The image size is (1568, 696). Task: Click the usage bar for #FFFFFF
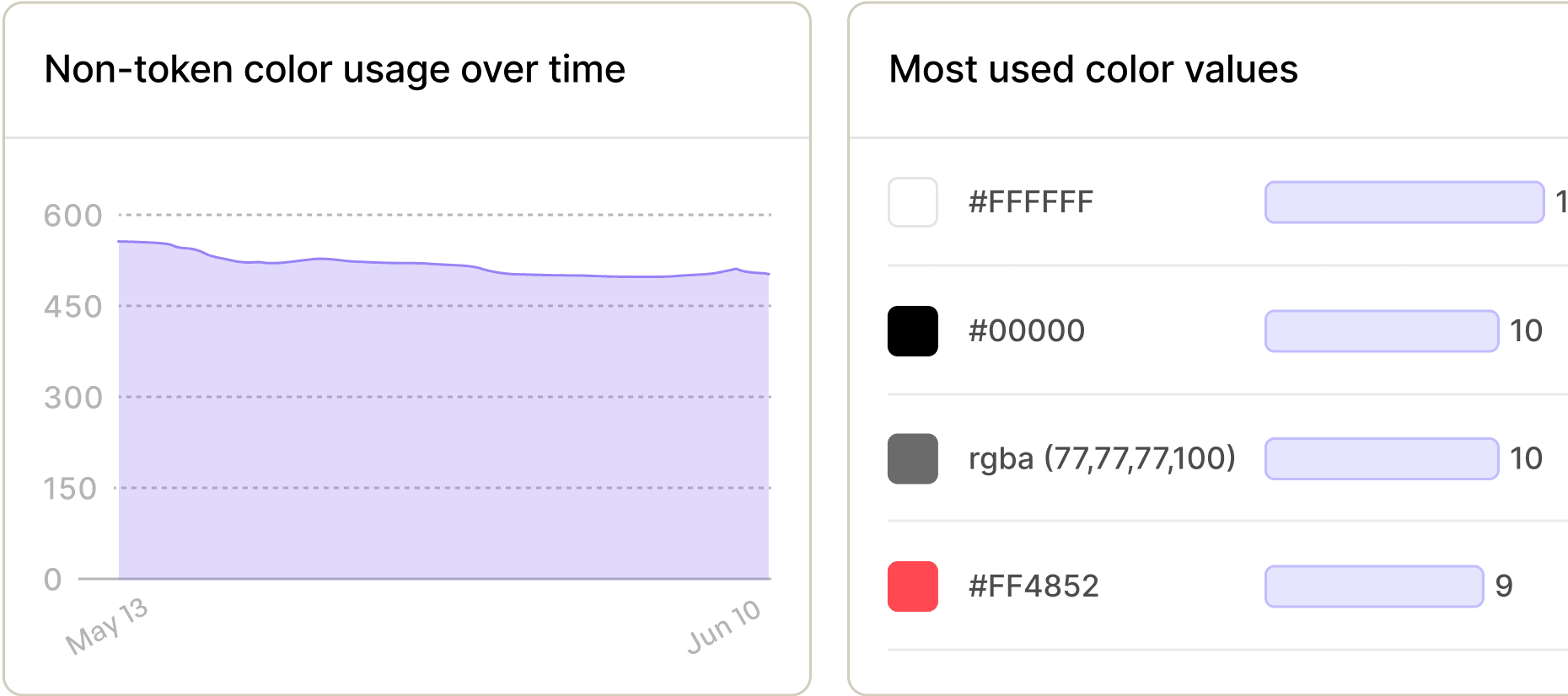(1404, 202)
